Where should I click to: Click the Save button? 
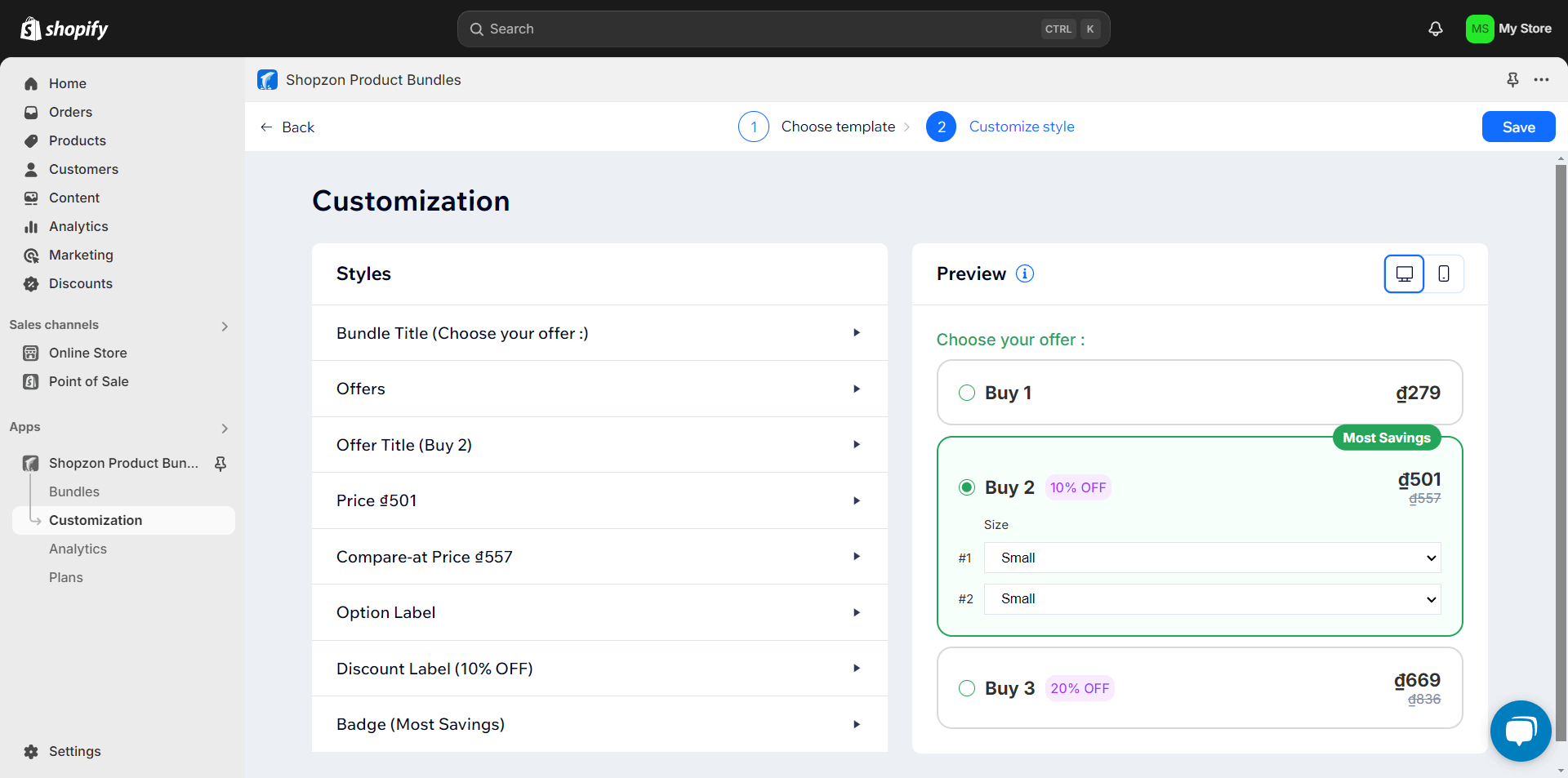(1518, 127)
